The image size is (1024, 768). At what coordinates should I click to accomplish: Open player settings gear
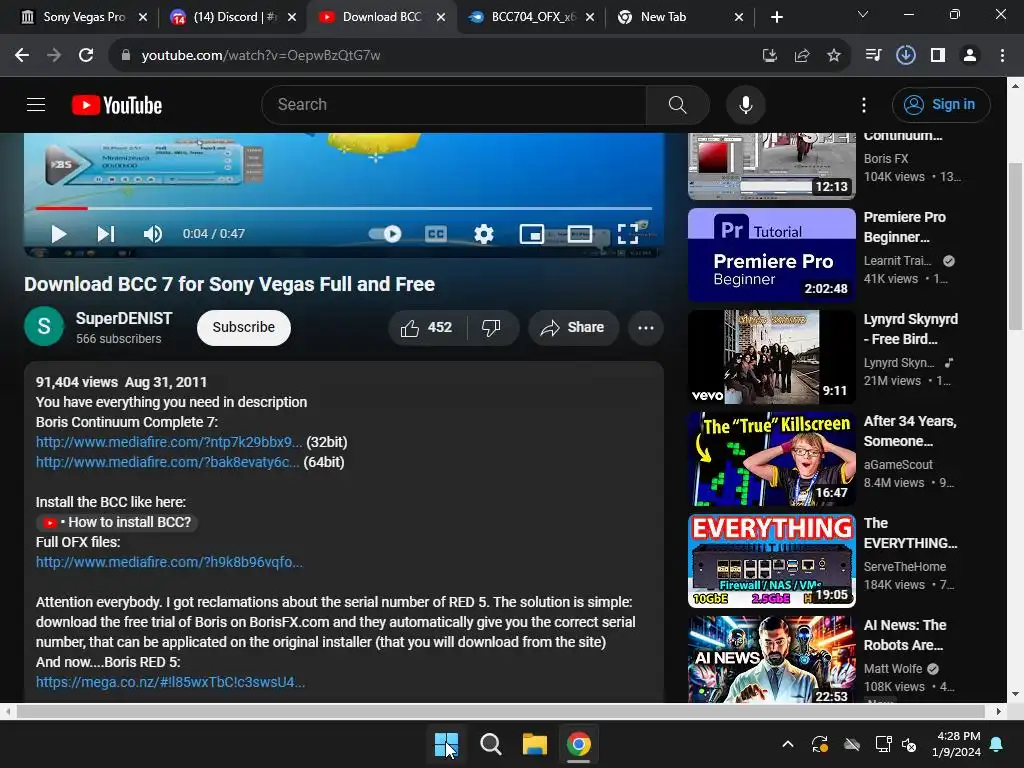pos(483,234)
